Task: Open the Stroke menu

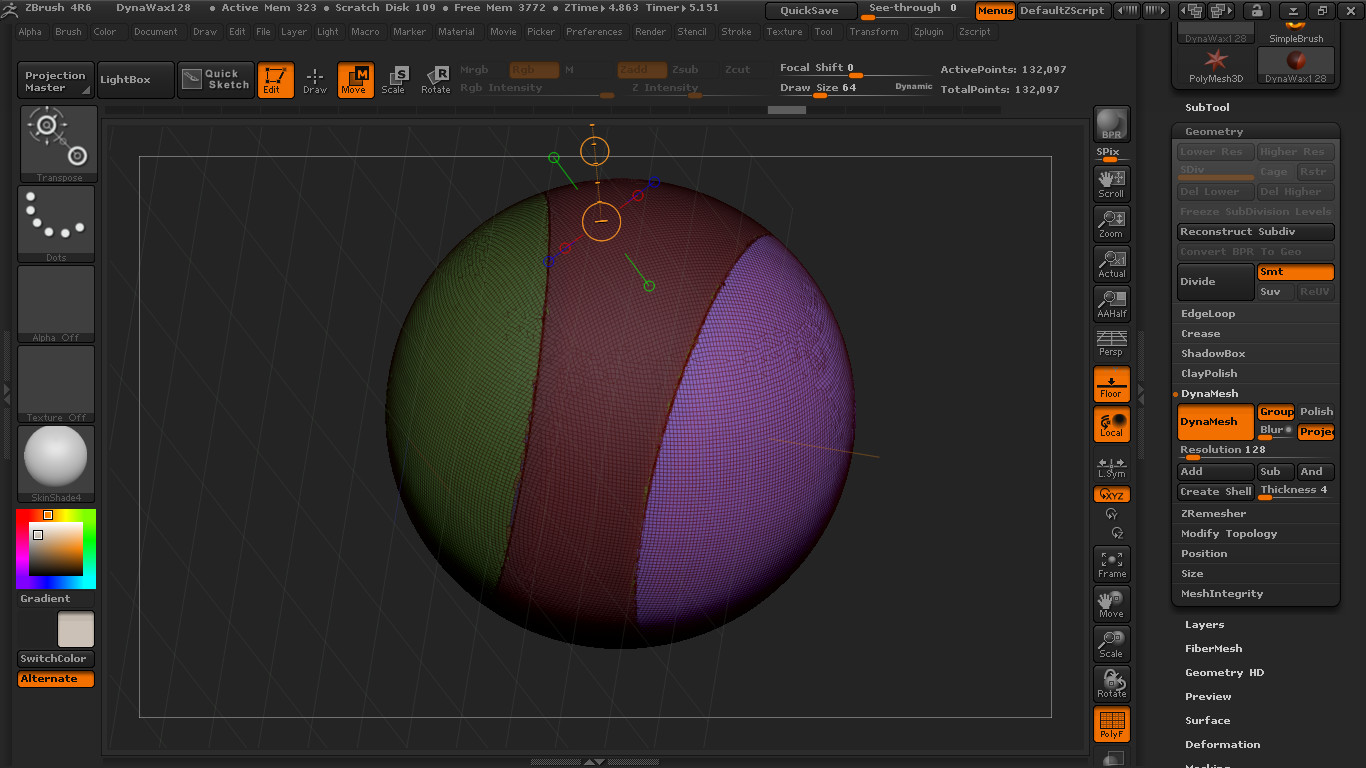Action: pyautogui.click(x=736, y=32)
